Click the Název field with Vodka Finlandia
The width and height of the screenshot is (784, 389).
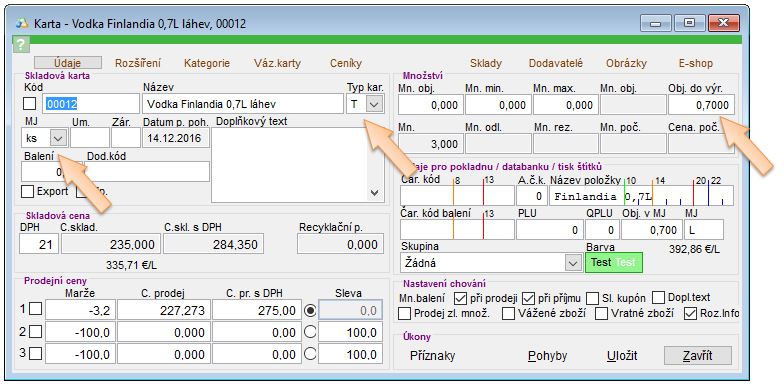pos(243,104)
